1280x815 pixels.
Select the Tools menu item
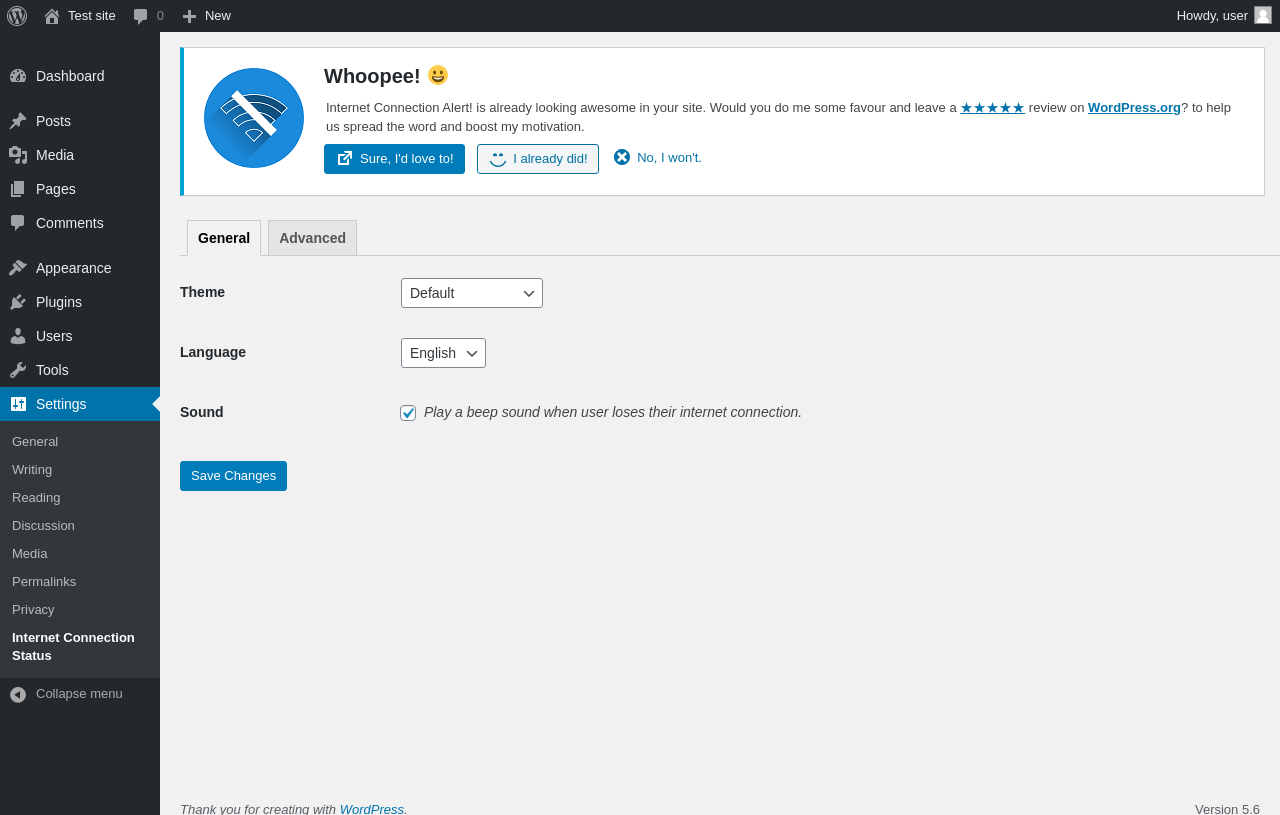click(x=80, y=370)
